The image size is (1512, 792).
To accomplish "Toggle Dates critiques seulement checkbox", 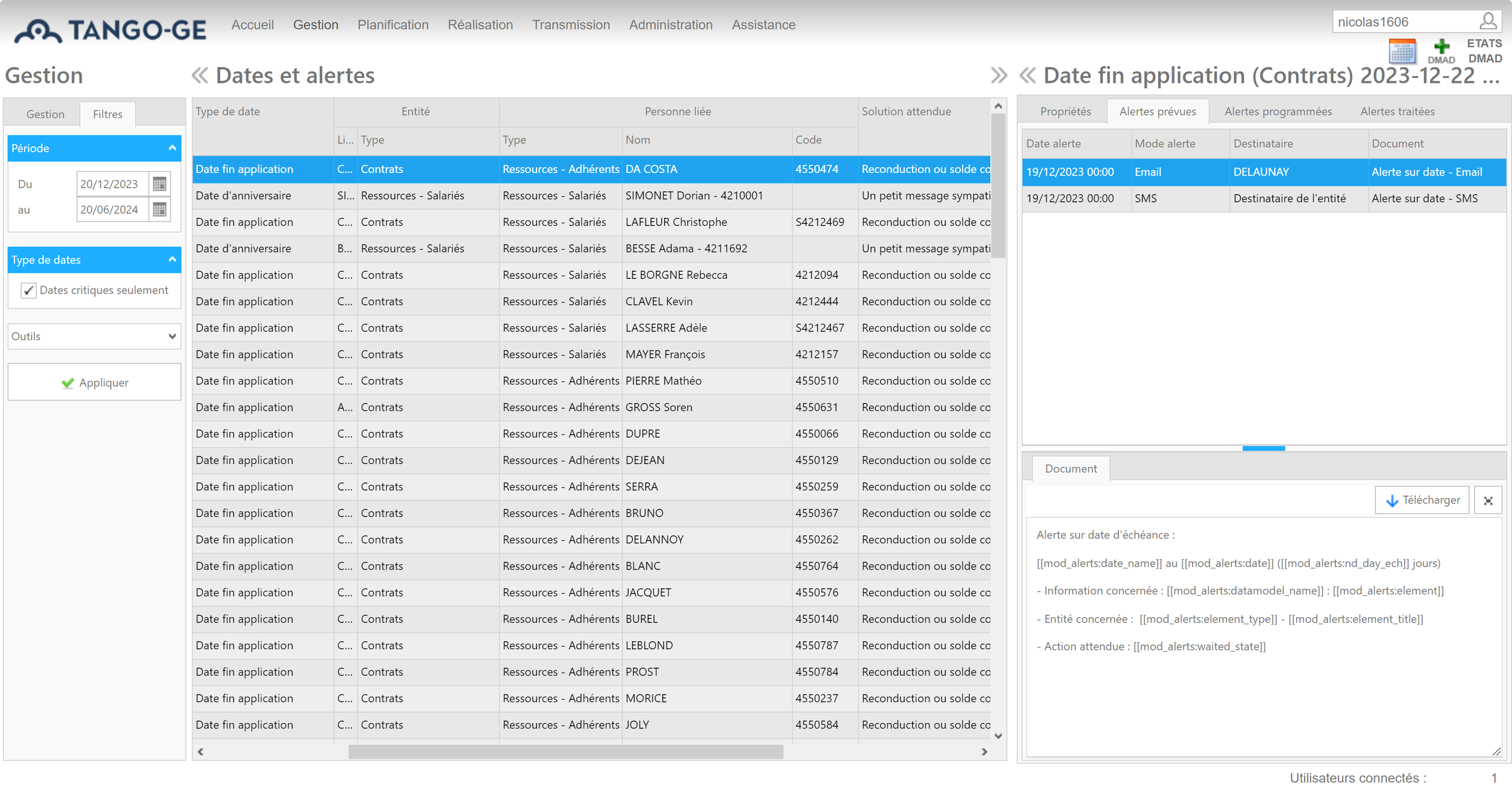I will click(x=28, y=290).
